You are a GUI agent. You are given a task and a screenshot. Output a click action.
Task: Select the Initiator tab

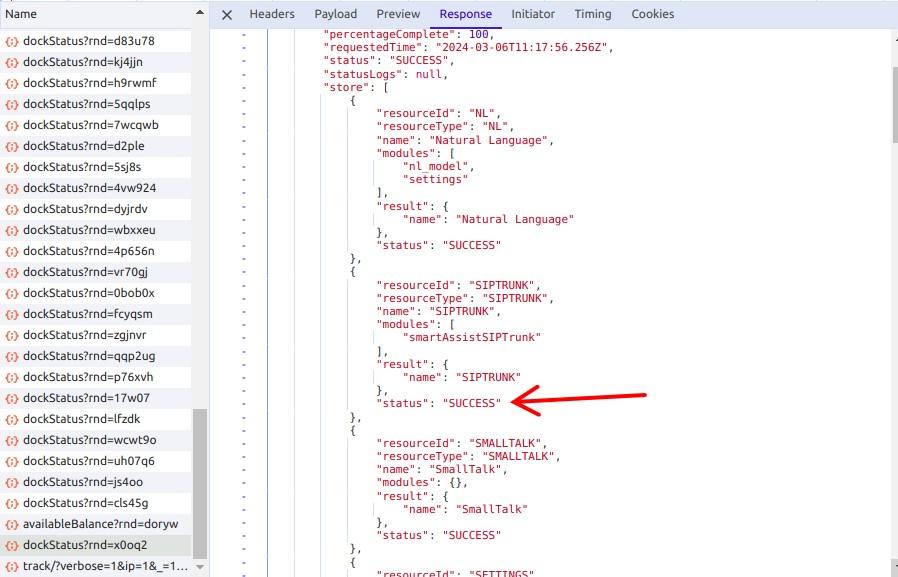(x=533, y=14)
